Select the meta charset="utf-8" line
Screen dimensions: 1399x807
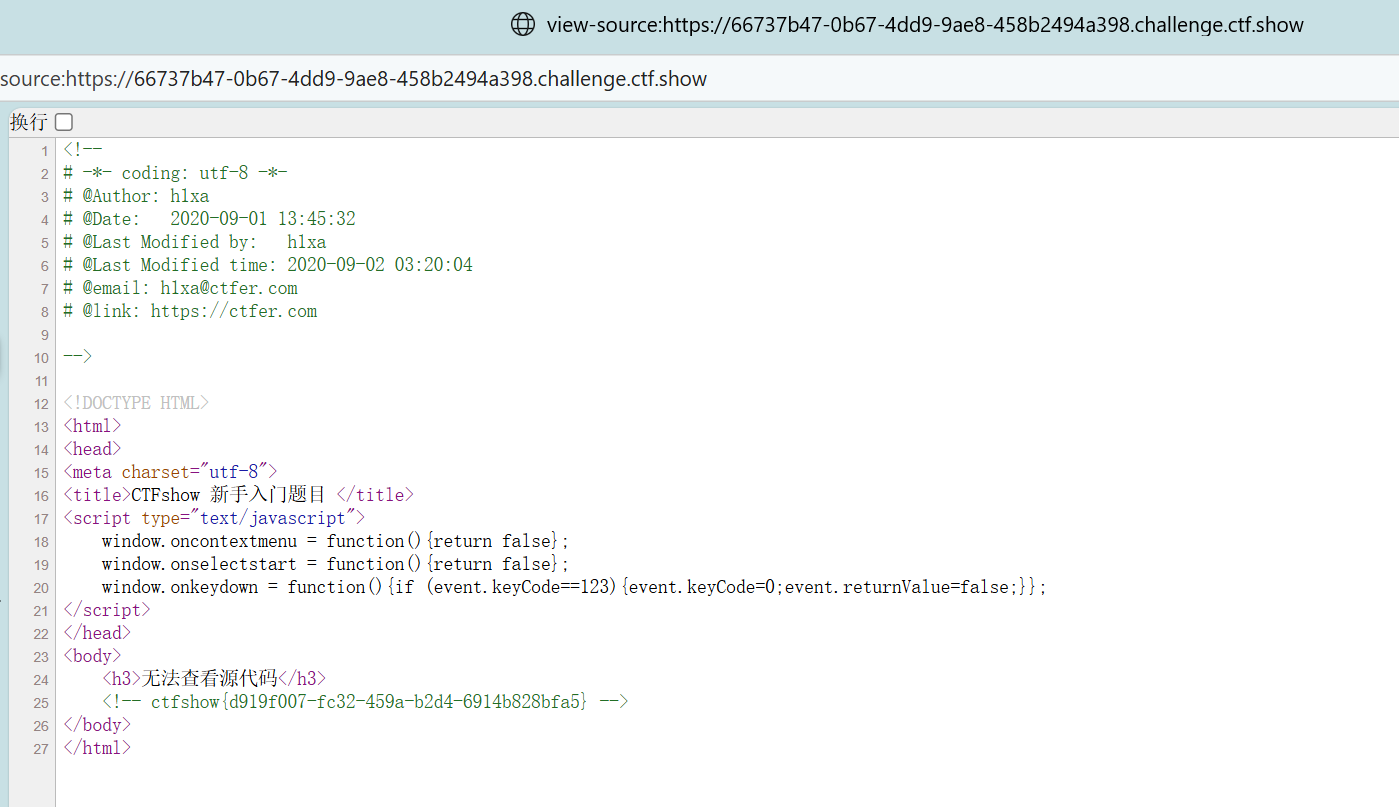coord(170,472)
